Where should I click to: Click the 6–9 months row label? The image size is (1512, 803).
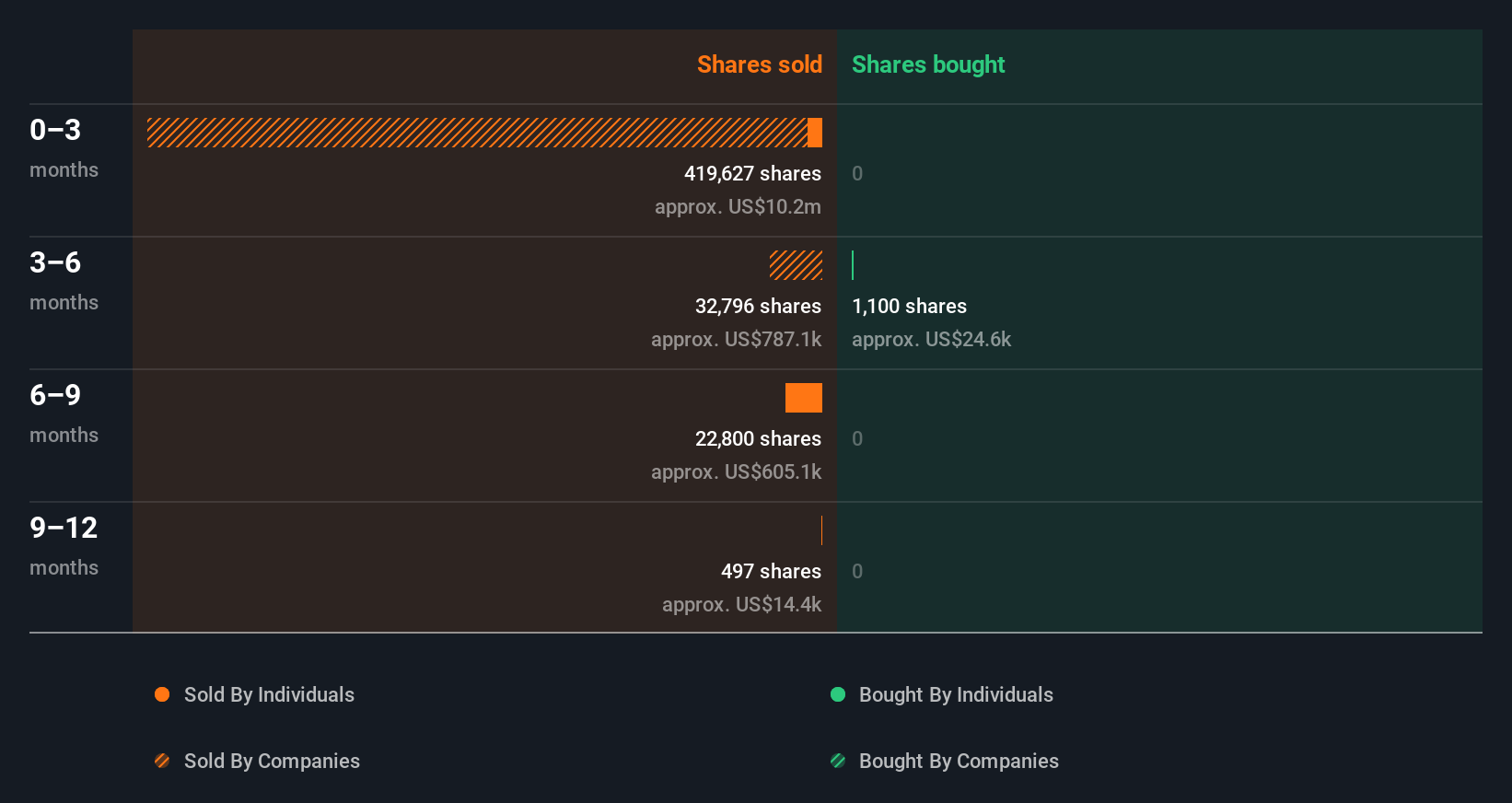pyautogui.click(x=64, y=413)
